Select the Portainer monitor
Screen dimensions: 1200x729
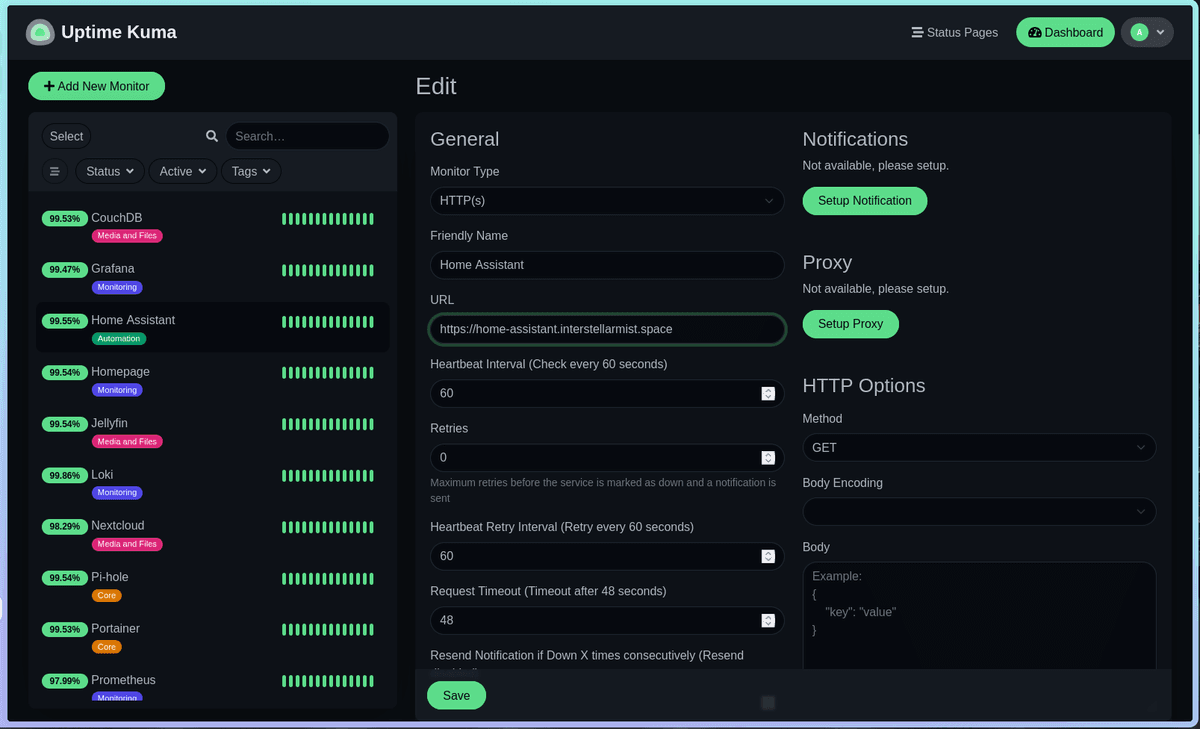pyautogui.click(x=212, y=637)
